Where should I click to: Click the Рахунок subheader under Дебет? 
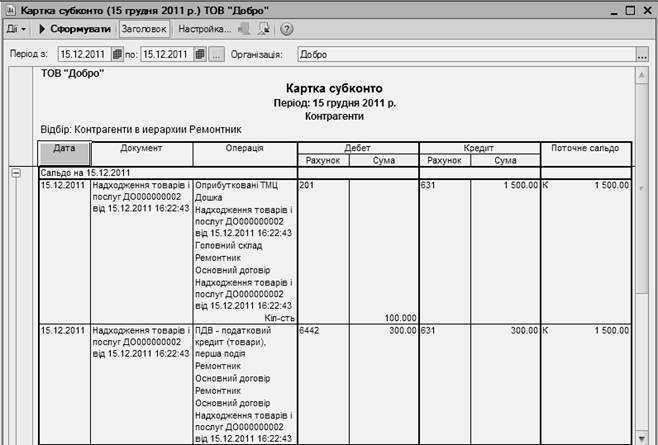(323, 160)
